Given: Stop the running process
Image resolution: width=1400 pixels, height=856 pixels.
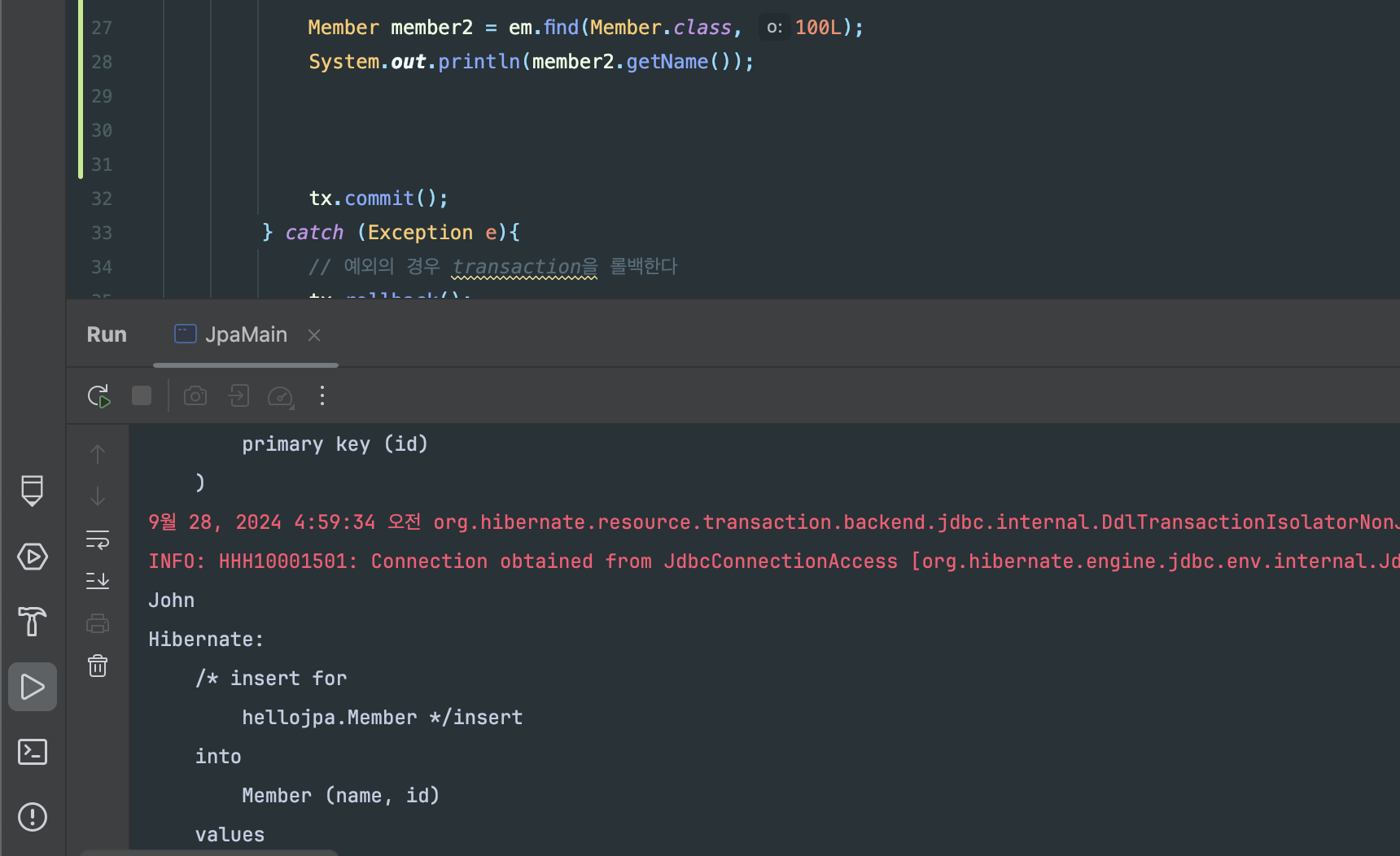Looking at the screenshot, I should point(142,396).
